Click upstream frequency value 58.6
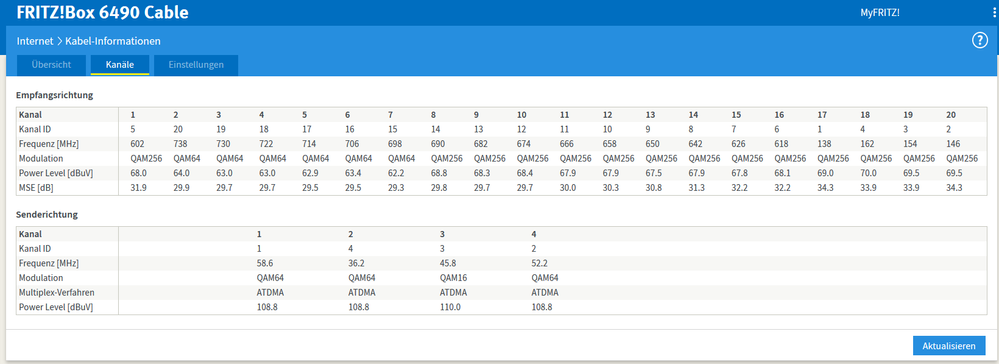This screenshot has height=364, width=999. click(x=264, y=263)
